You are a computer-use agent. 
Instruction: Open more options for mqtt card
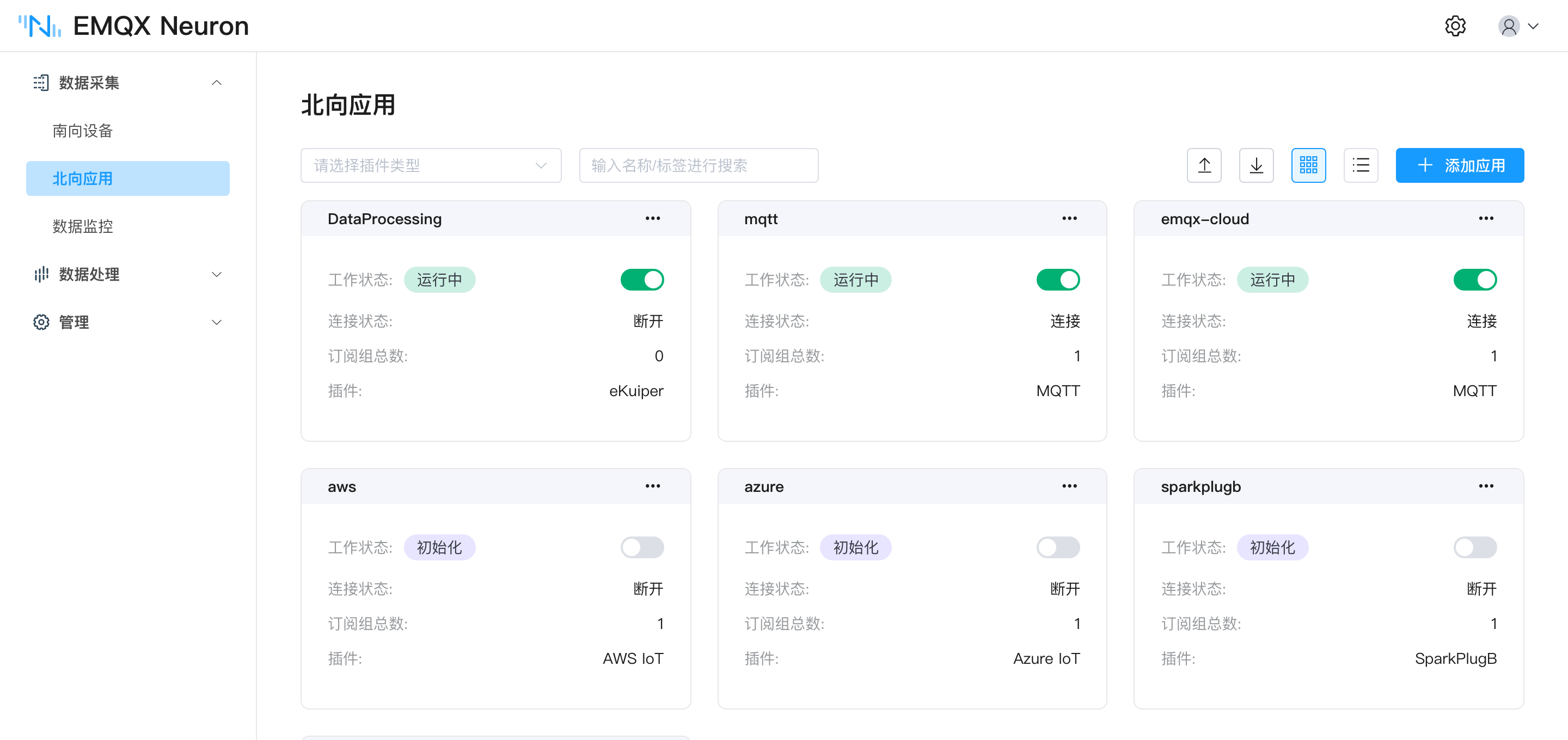coord(1069,219)
